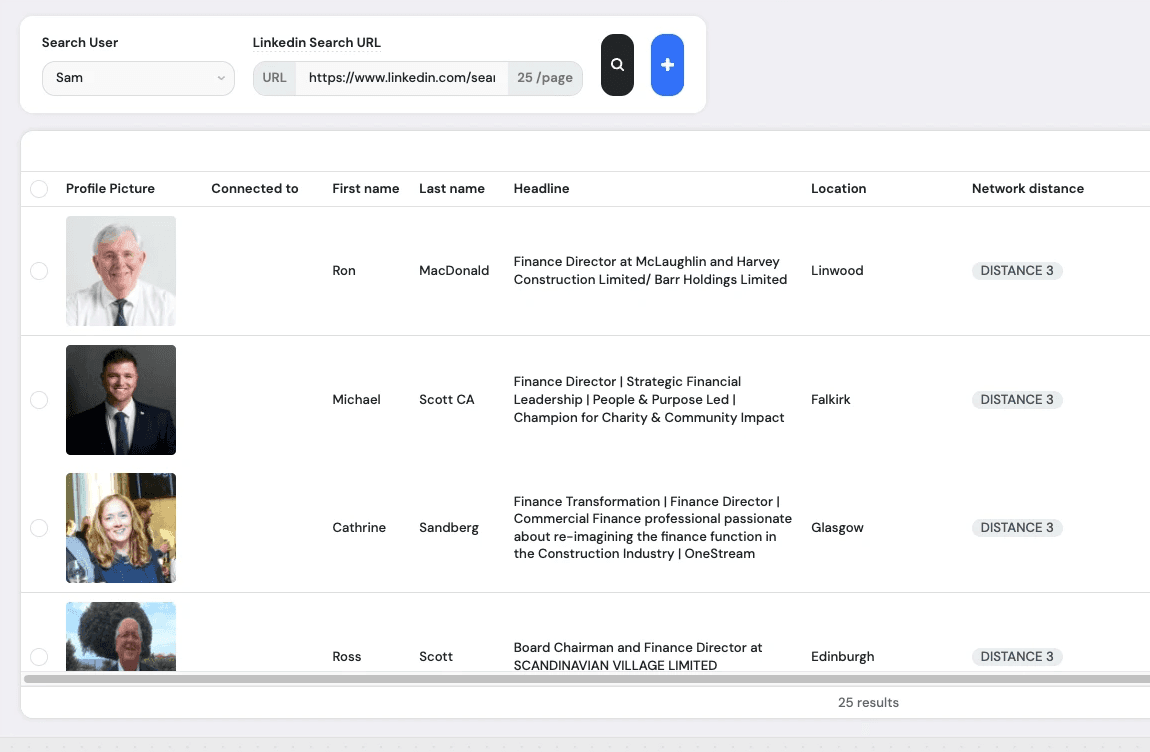Select the row checkbox for Ron MacDonald
This screenshot has height=752, width=1150.
(39, 271)
